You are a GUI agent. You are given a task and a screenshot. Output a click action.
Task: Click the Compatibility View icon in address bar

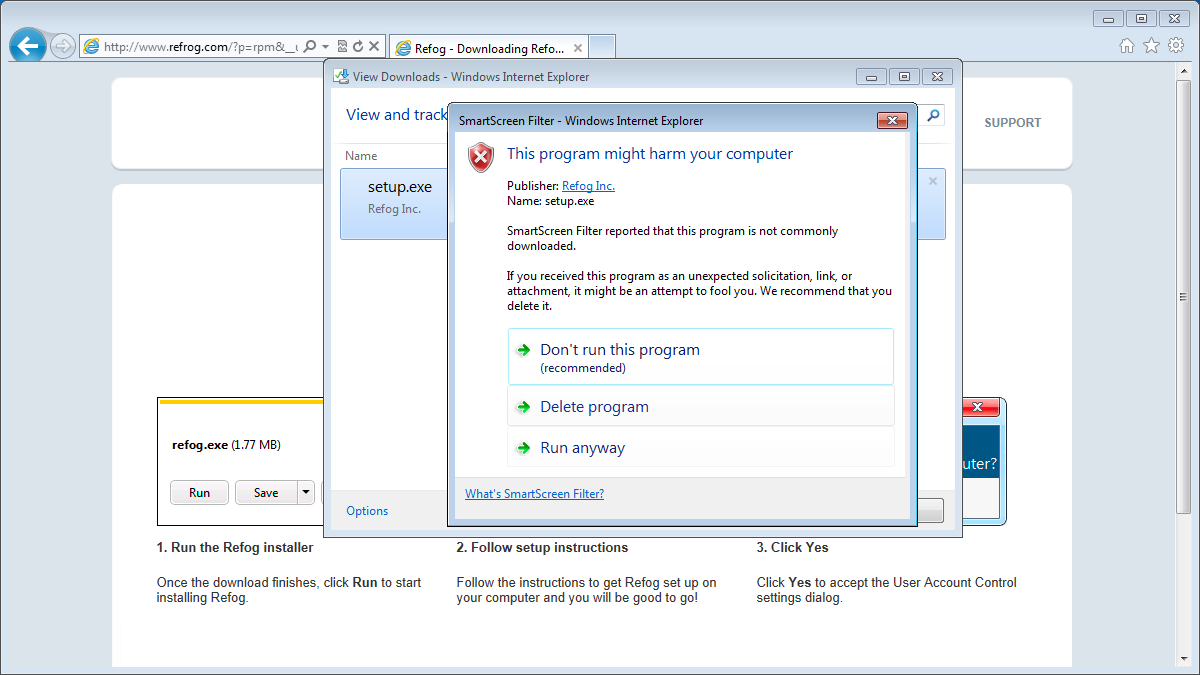(x=342, y=47)
